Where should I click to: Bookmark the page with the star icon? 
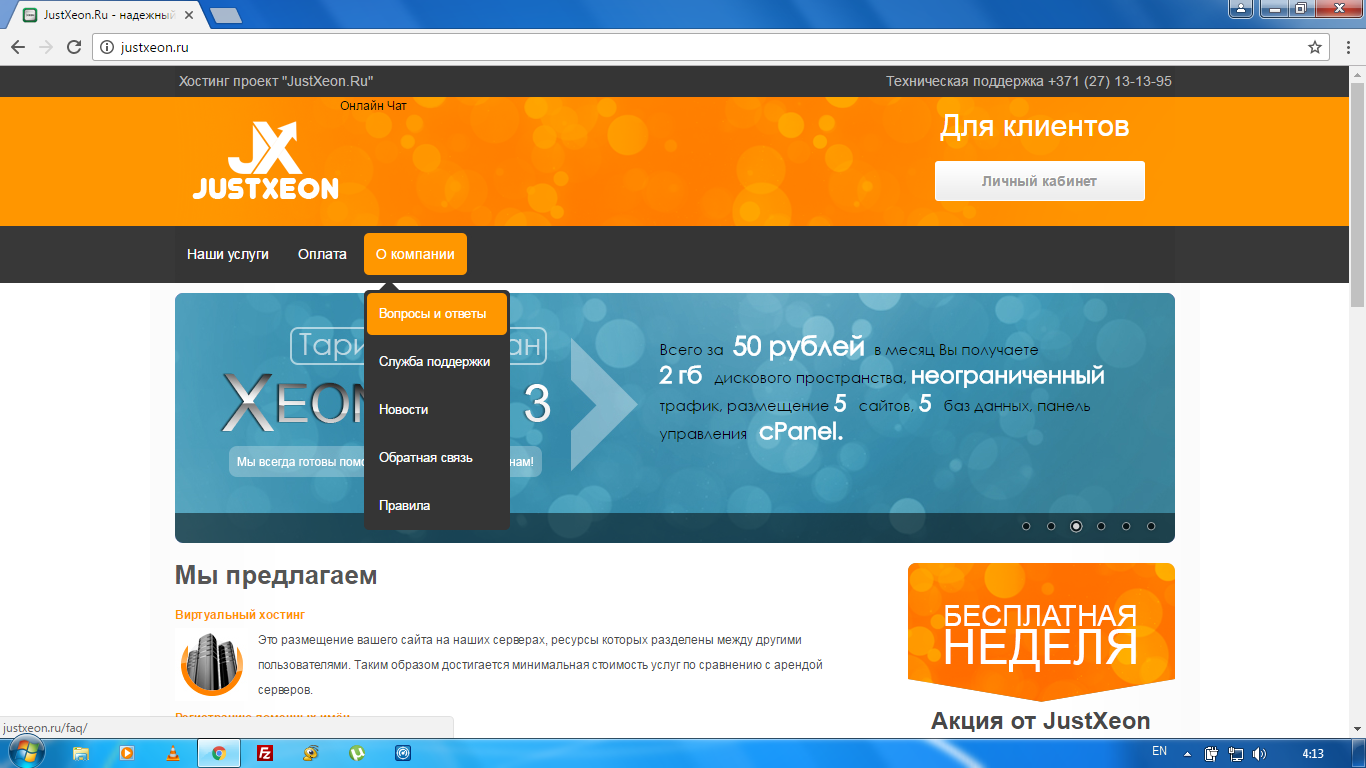pyautogui.click(x=1315, y=47)
